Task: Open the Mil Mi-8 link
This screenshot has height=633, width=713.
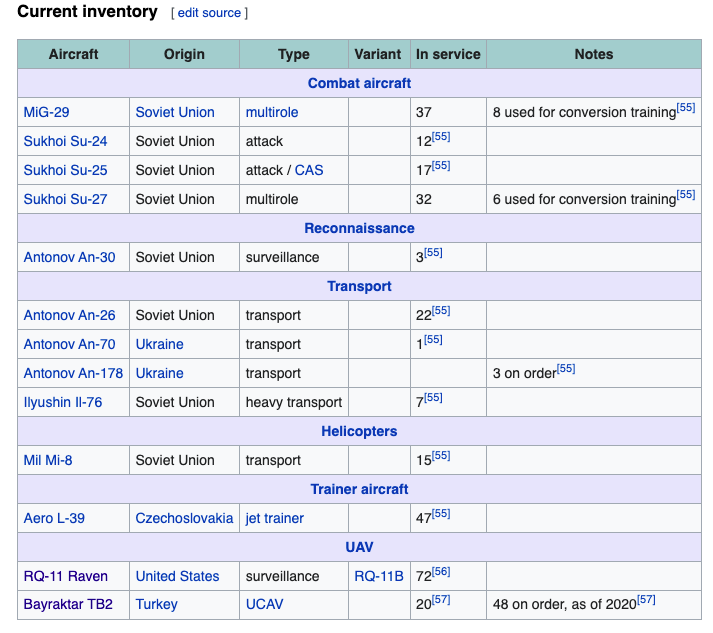Action: (x=48, y=461)
